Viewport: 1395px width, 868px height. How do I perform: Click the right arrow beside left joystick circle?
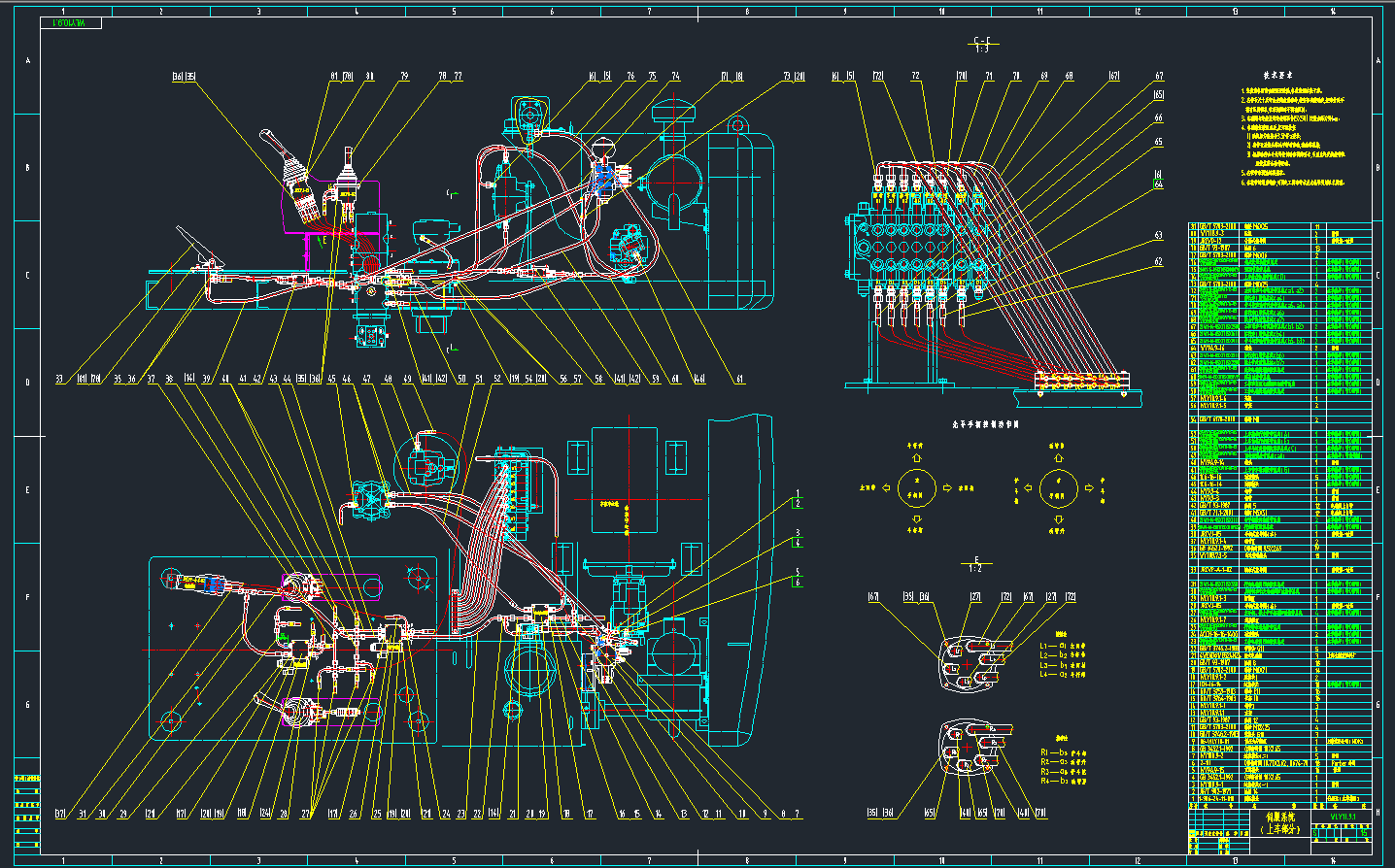tap(947, 488)
